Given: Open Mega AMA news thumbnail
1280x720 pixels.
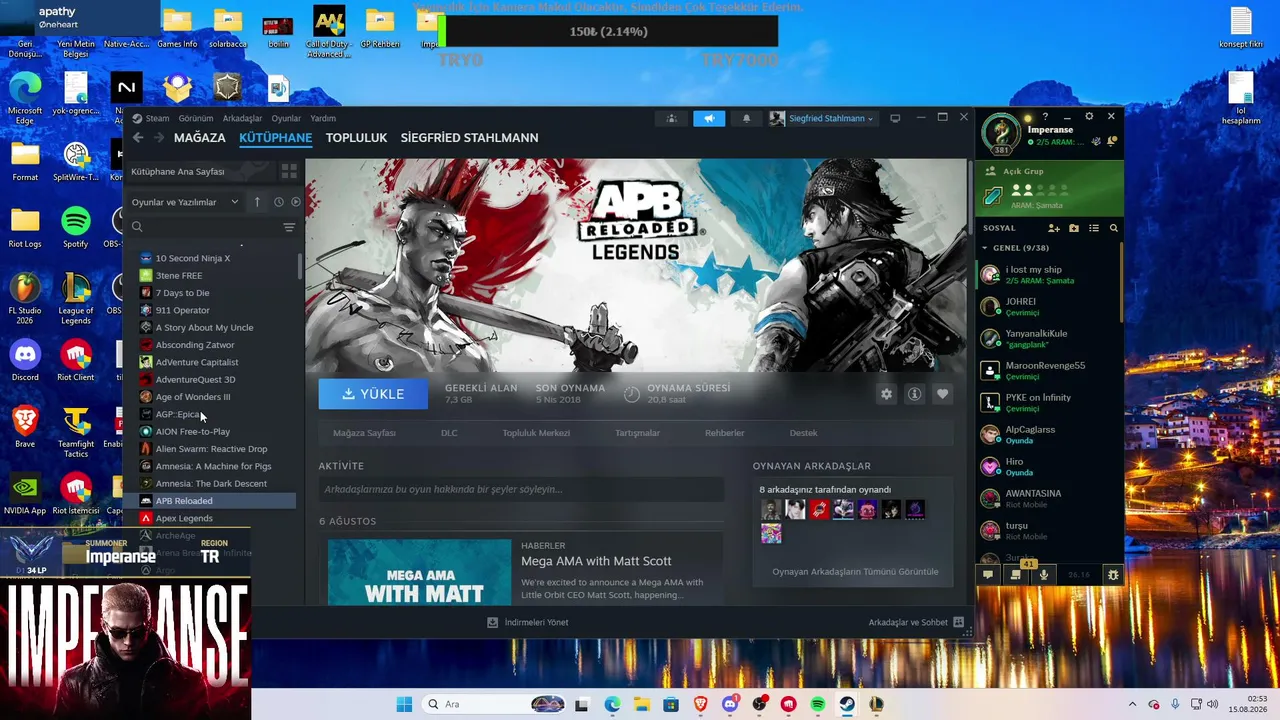Looking at the screenshot, I should click(x=419, y=572).
